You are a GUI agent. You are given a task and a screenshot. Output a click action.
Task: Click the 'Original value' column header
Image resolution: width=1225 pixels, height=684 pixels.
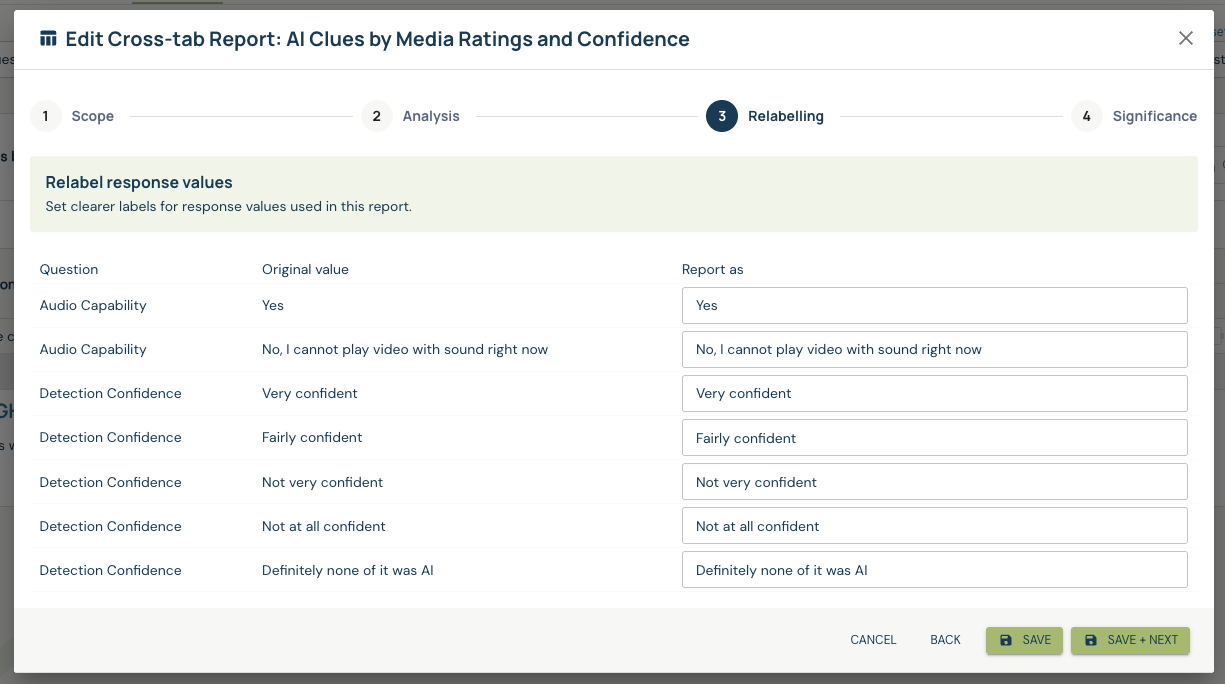point(305,269)
